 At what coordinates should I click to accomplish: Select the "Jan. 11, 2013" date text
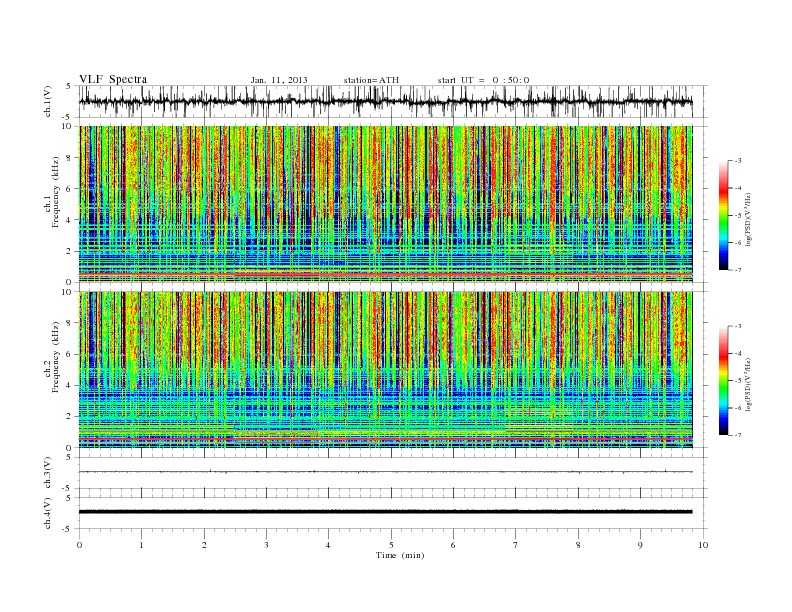click(279, 80)
